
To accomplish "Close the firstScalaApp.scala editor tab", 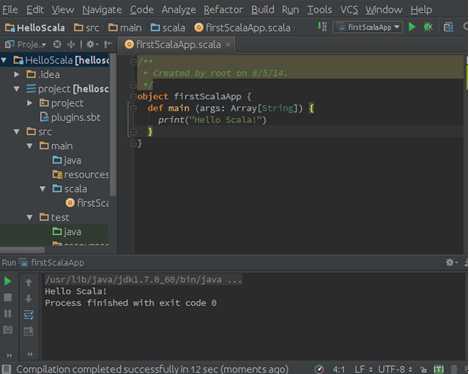I will pyautogui.click(x=228, y=44).
